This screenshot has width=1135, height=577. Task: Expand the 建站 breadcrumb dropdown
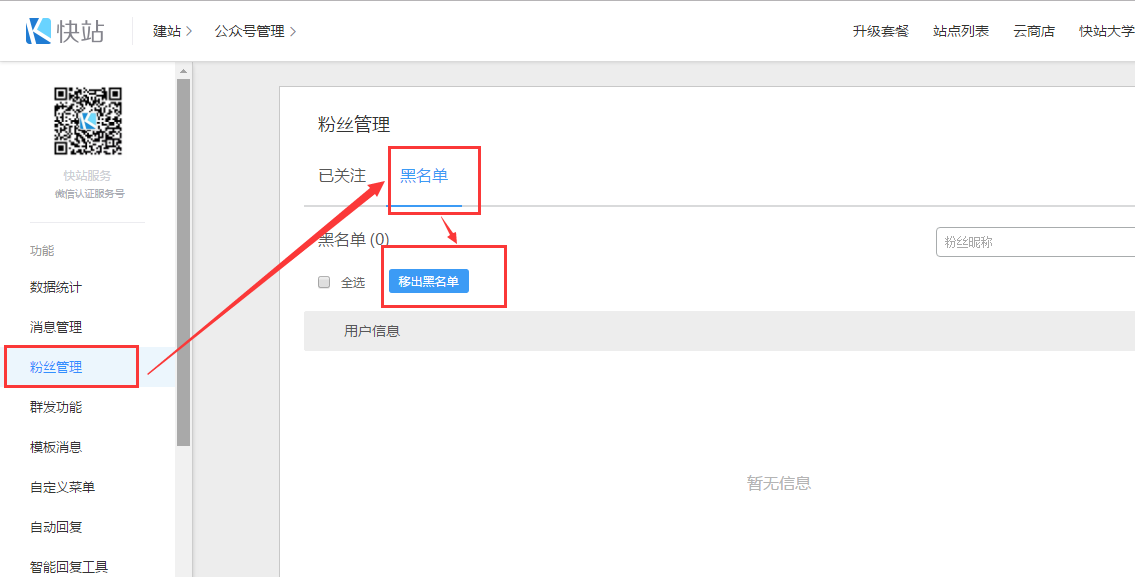(172, 31)
